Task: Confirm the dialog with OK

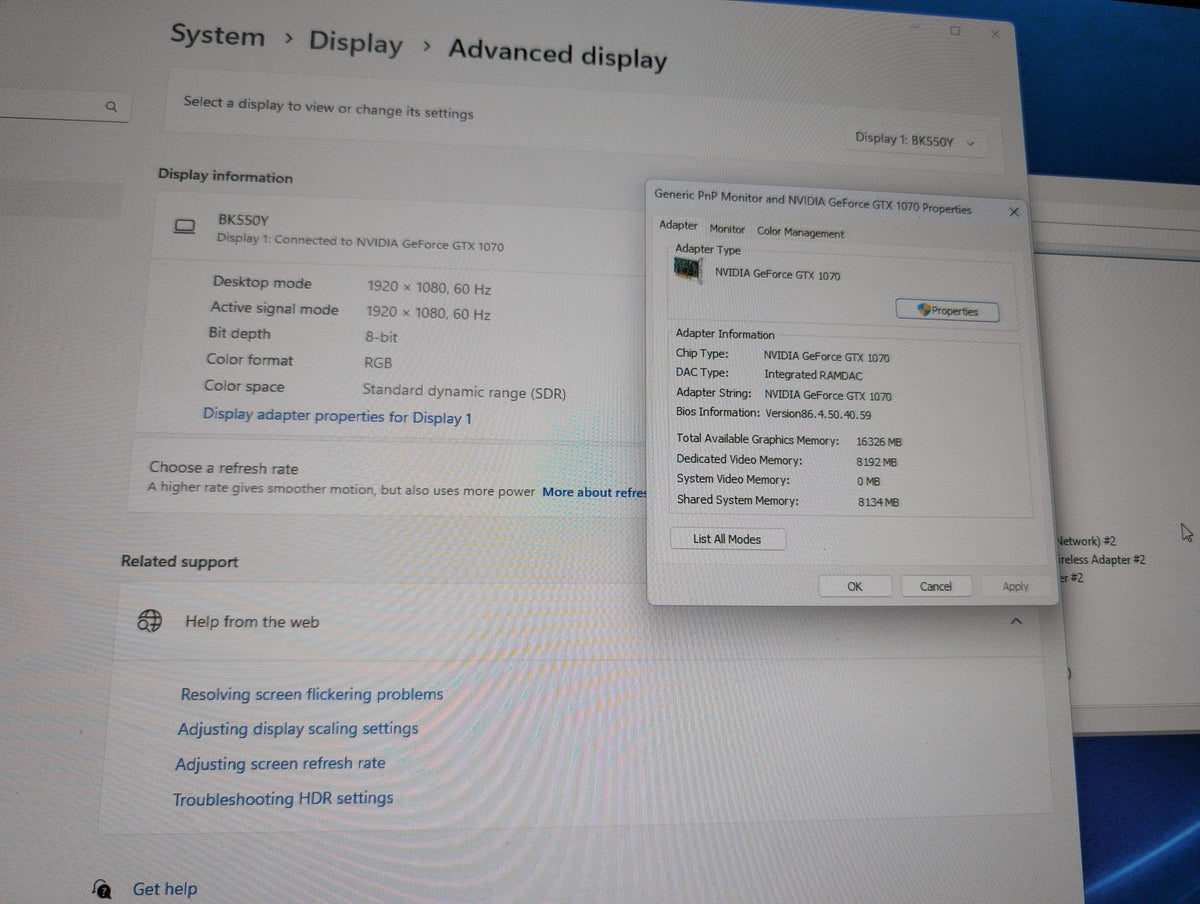Action: pyautogui.click(x=854, y=586)
